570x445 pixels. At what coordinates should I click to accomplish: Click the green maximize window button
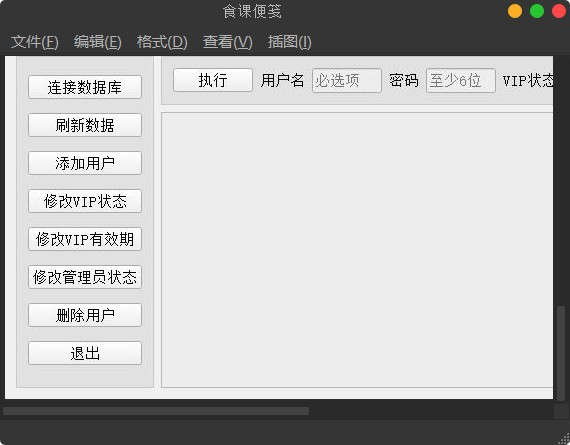tap(537, 11)
